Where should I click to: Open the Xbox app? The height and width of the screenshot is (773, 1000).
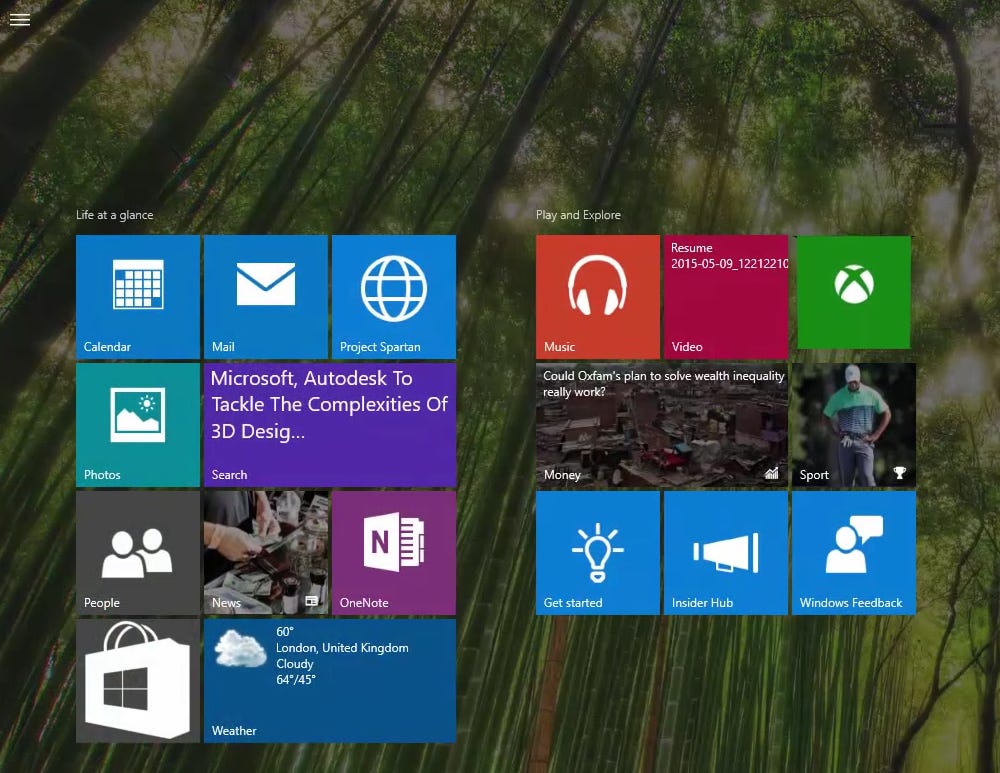coord(853,292)
